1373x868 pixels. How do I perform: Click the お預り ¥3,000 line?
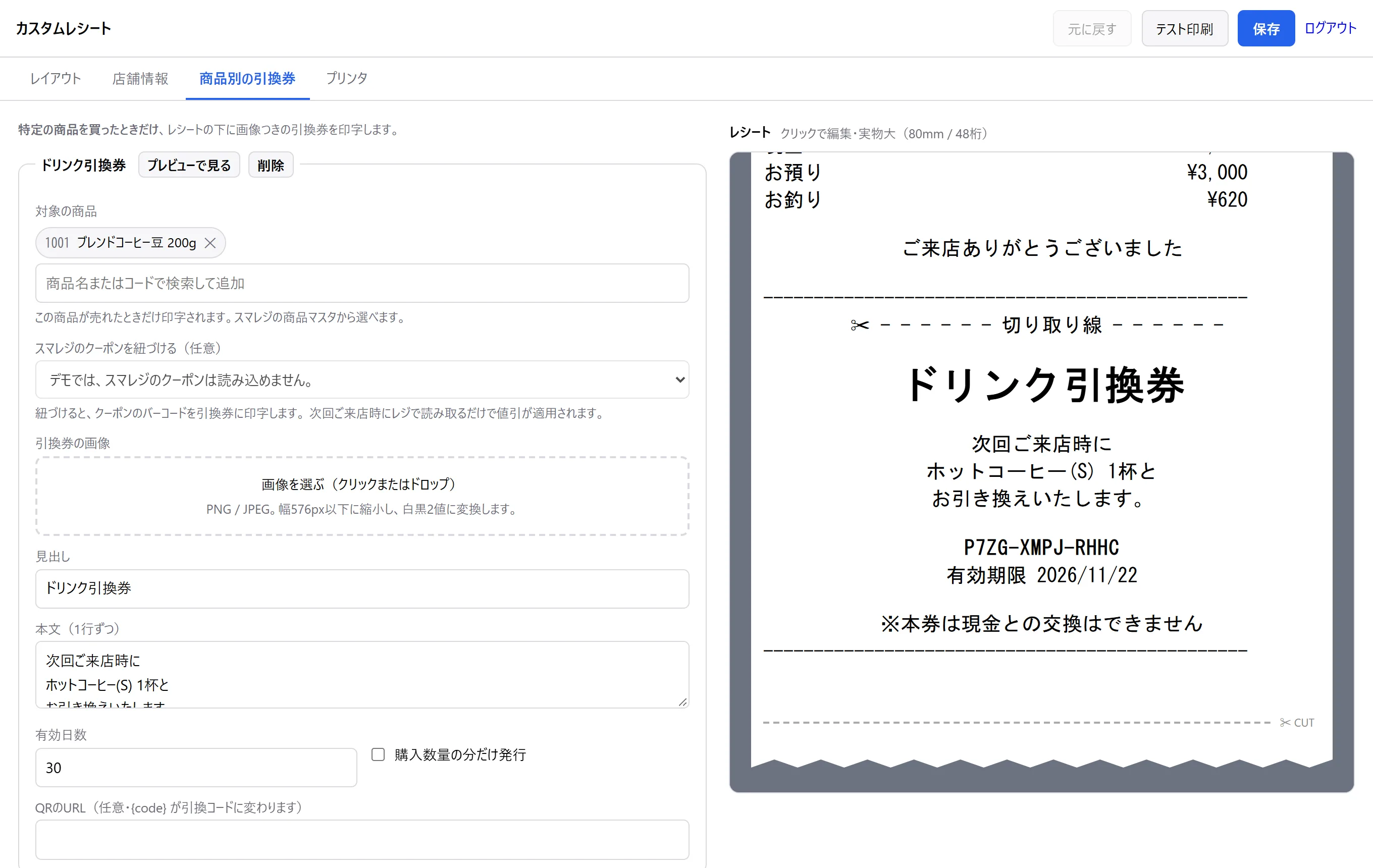click(x=1006, y=172)
